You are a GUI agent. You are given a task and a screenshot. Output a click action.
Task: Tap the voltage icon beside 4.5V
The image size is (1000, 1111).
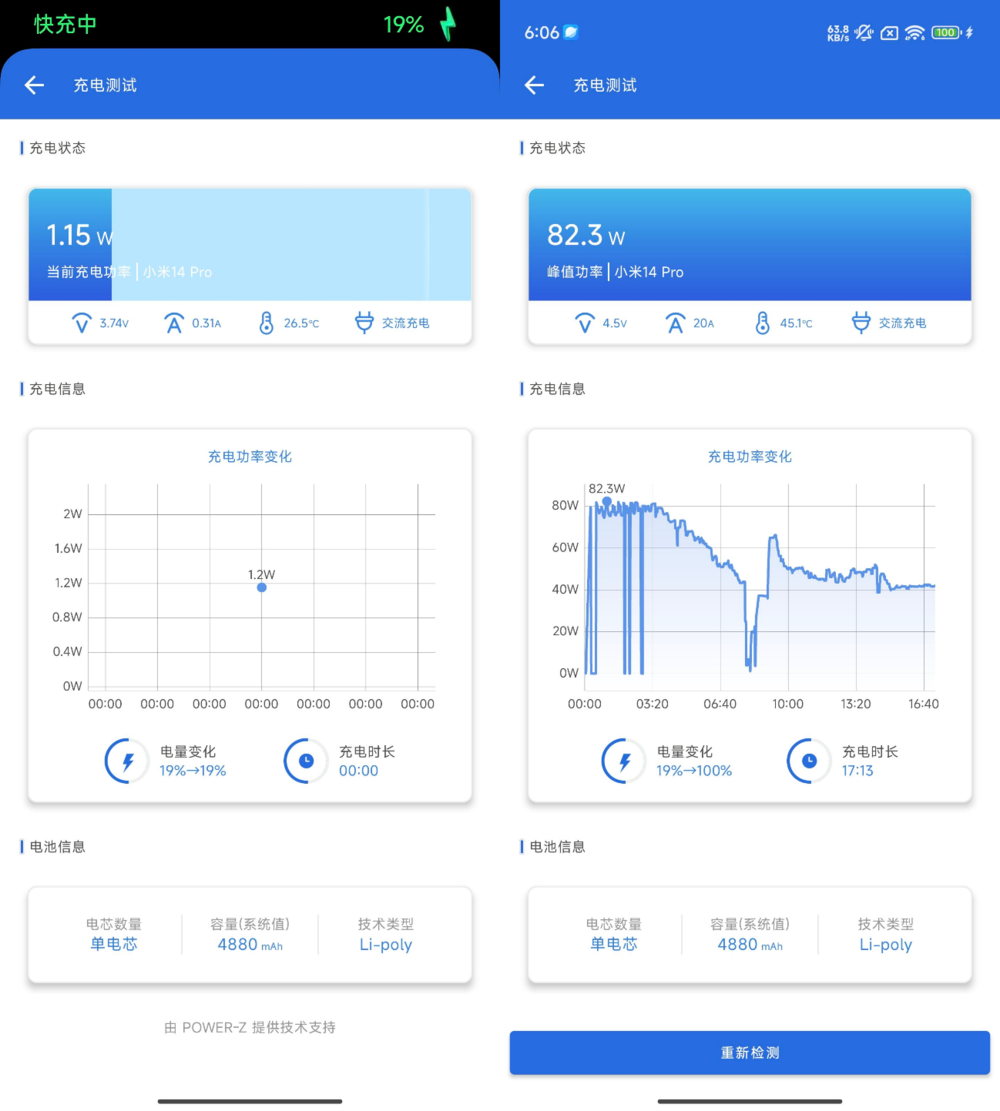[585, 323]
